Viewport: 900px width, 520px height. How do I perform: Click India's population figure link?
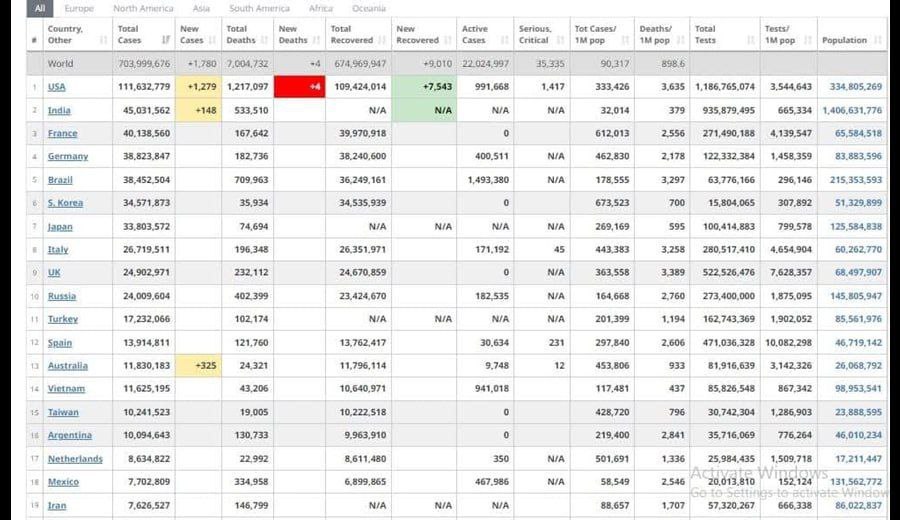[x=851, y=110]
